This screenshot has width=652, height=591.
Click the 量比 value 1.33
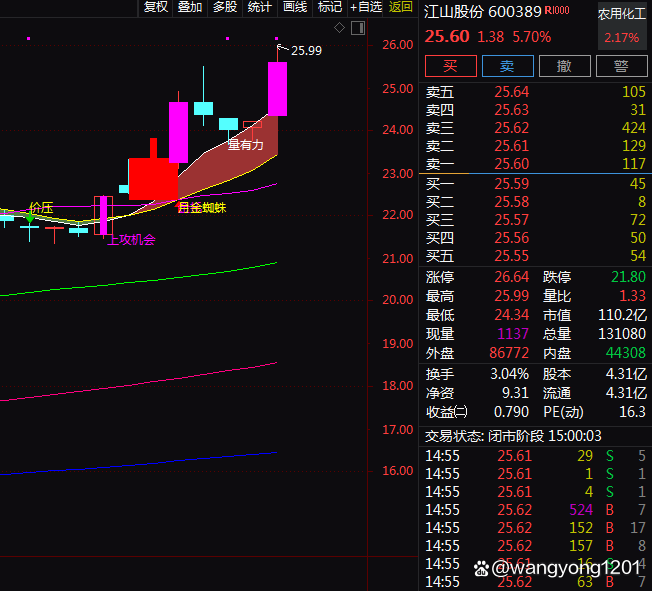(632, 296)
